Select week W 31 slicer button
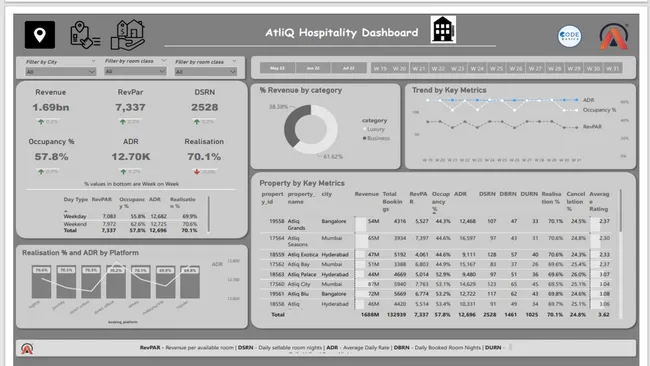The height and width of the screenshot is (366, 650). [x=613, y=68]
